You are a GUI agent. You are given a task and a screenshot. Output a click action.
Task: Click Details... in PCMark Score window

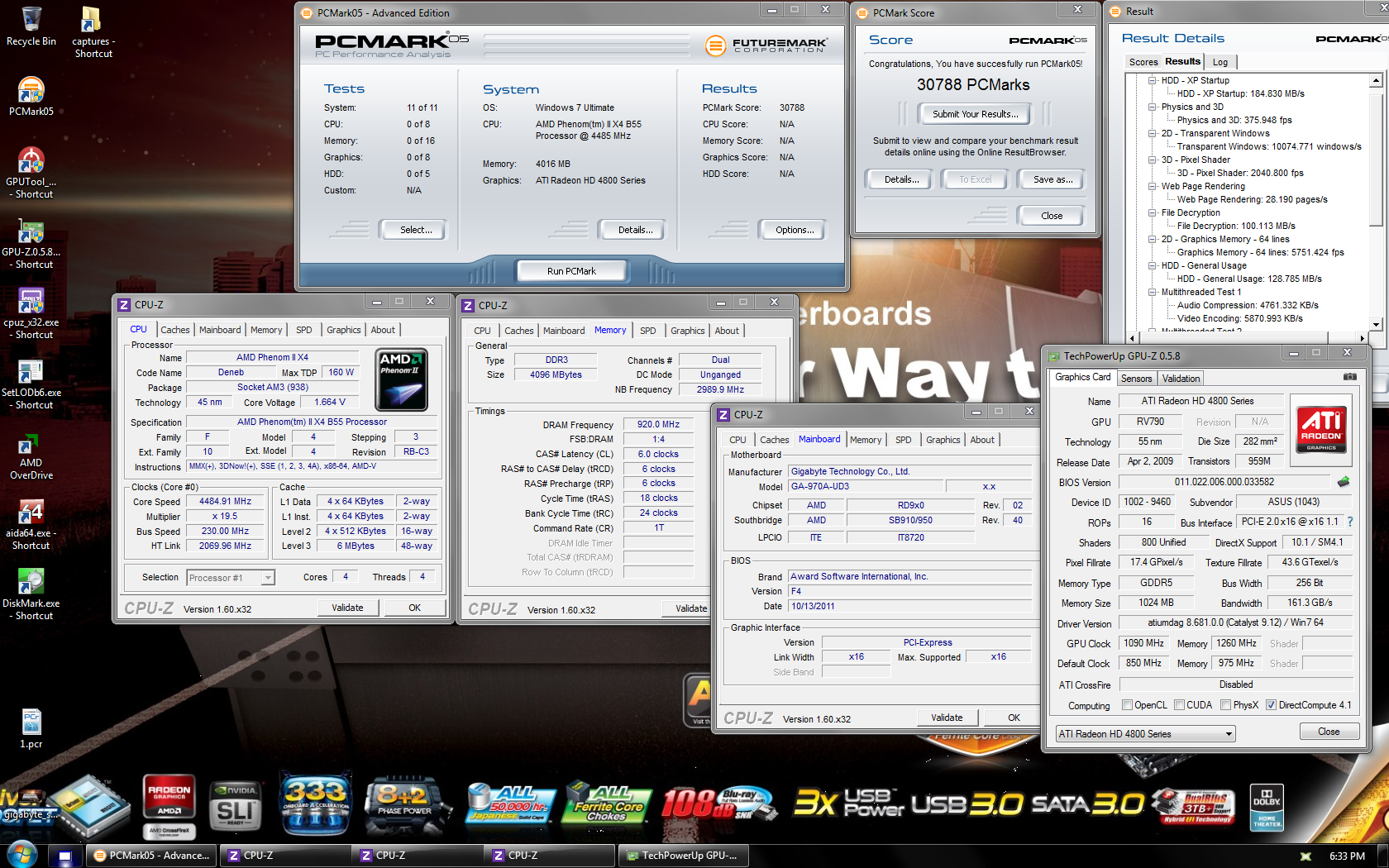click(x=901, y=179)
